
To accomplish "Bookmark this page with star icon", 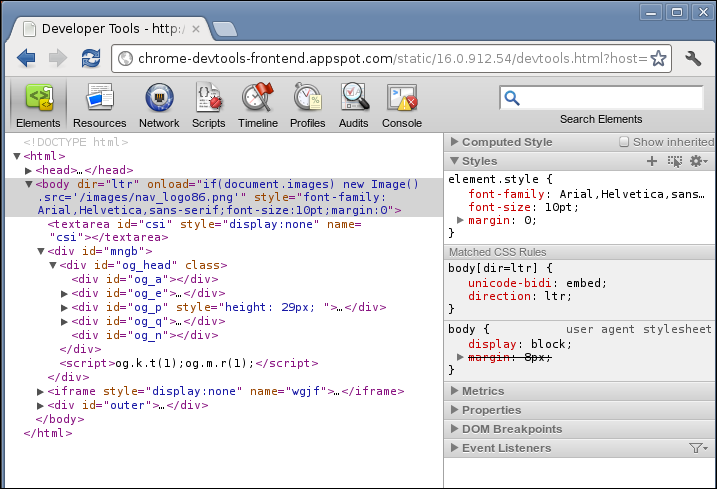I will [x=658, y=59].
